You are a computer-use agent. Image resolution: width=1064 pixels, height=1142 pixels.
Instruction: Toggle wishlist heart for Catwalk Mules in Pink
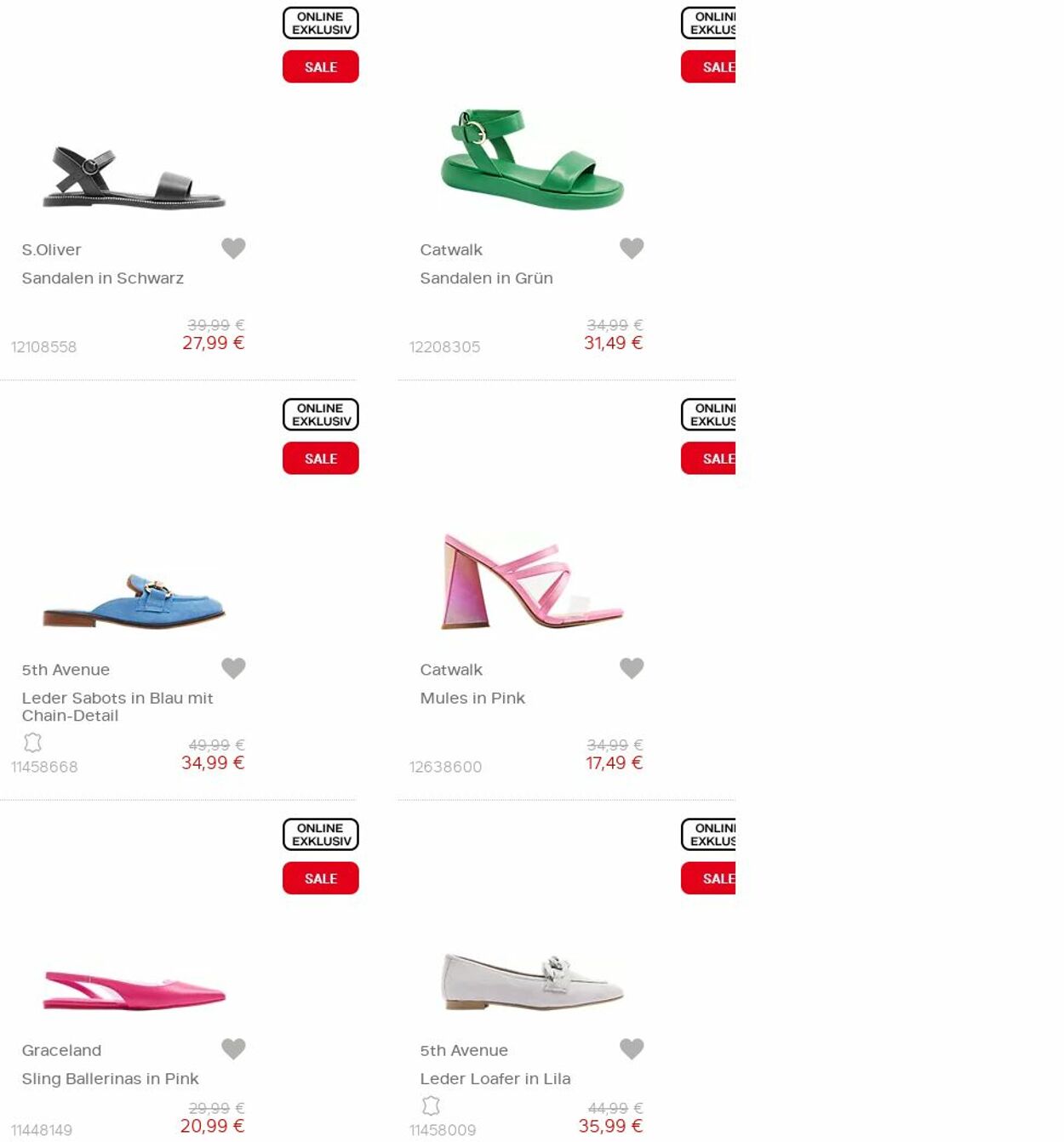pos(632,668)
